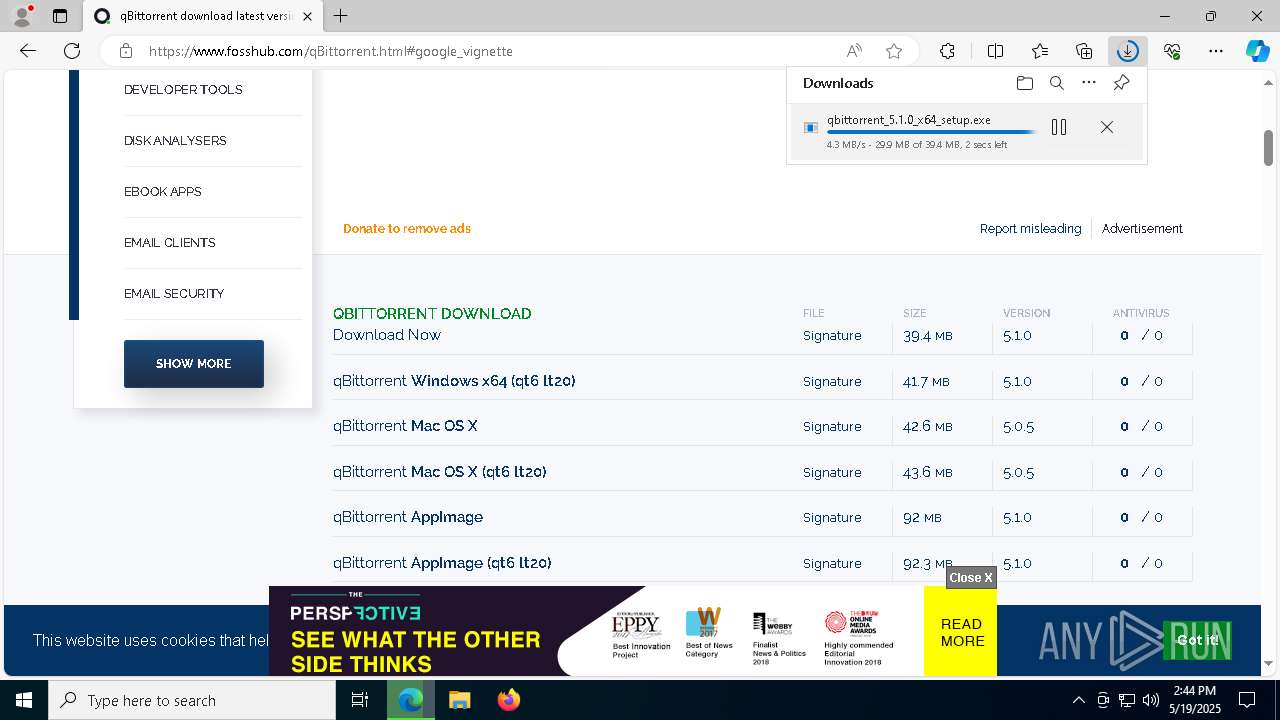The width and height of the screenshot is (1280, 720).
Task: Refresh the current page
Action: click(72, 51)
